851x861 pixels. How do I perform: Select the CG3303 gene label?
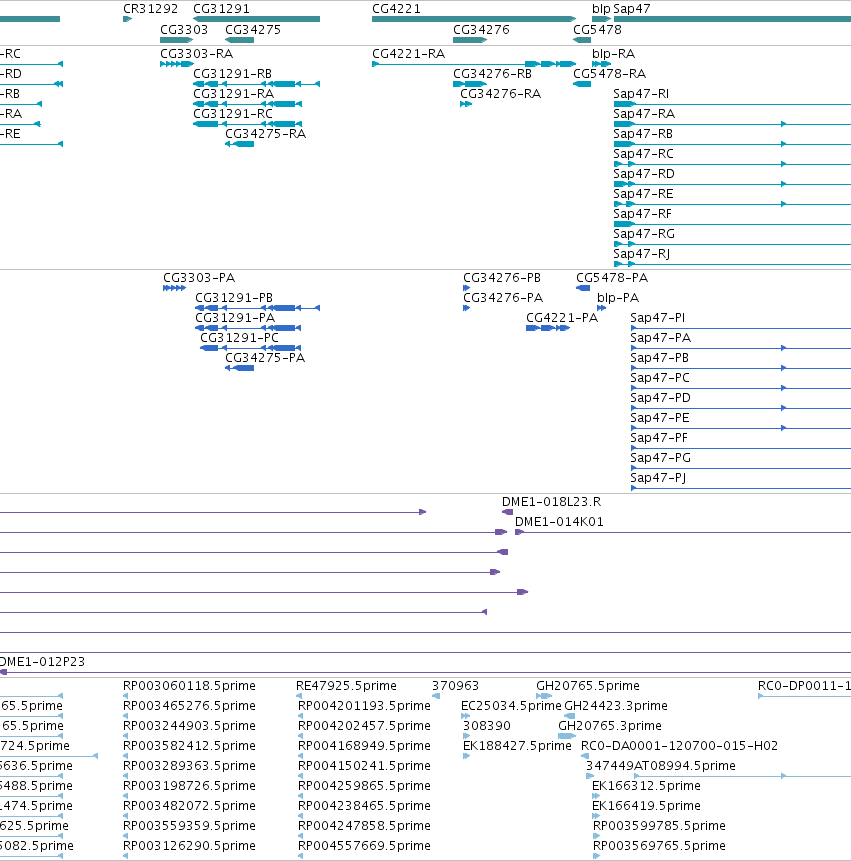point(184,30)
